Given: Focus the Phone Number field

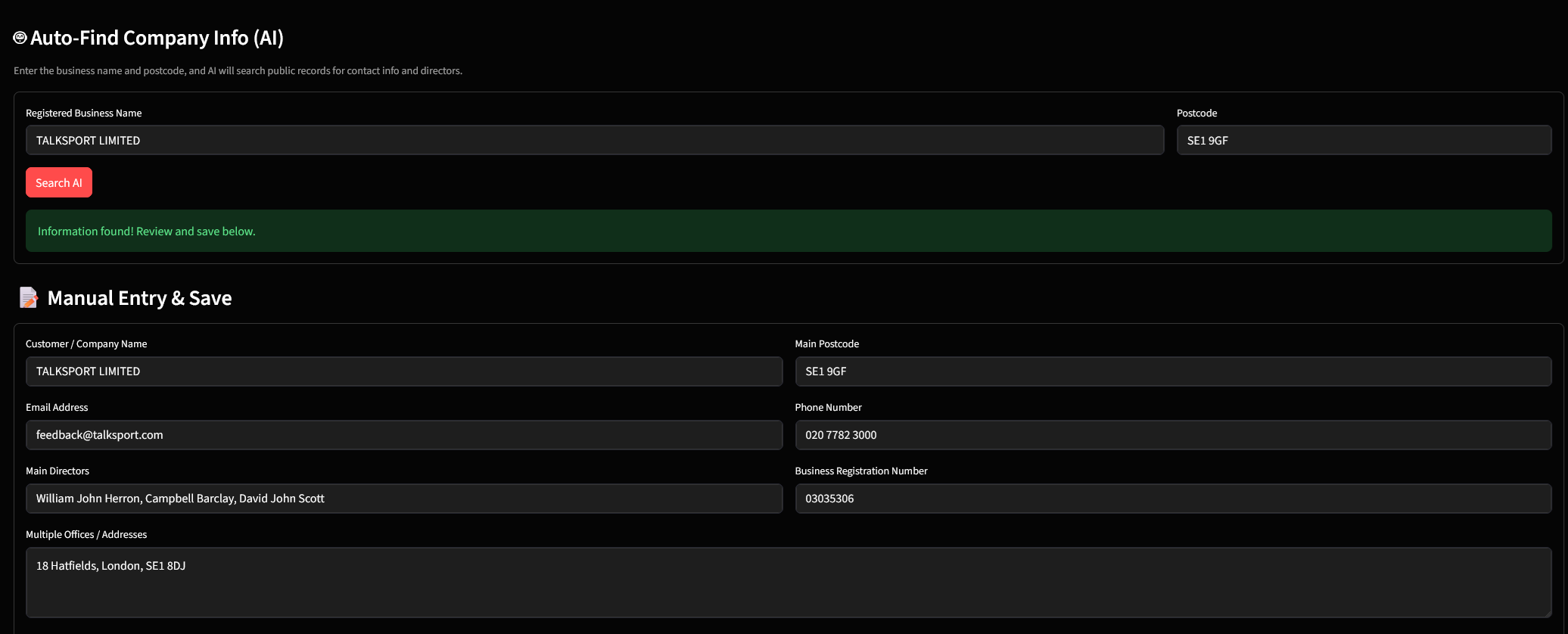Looking at the screenshot, I should 1173,435.
